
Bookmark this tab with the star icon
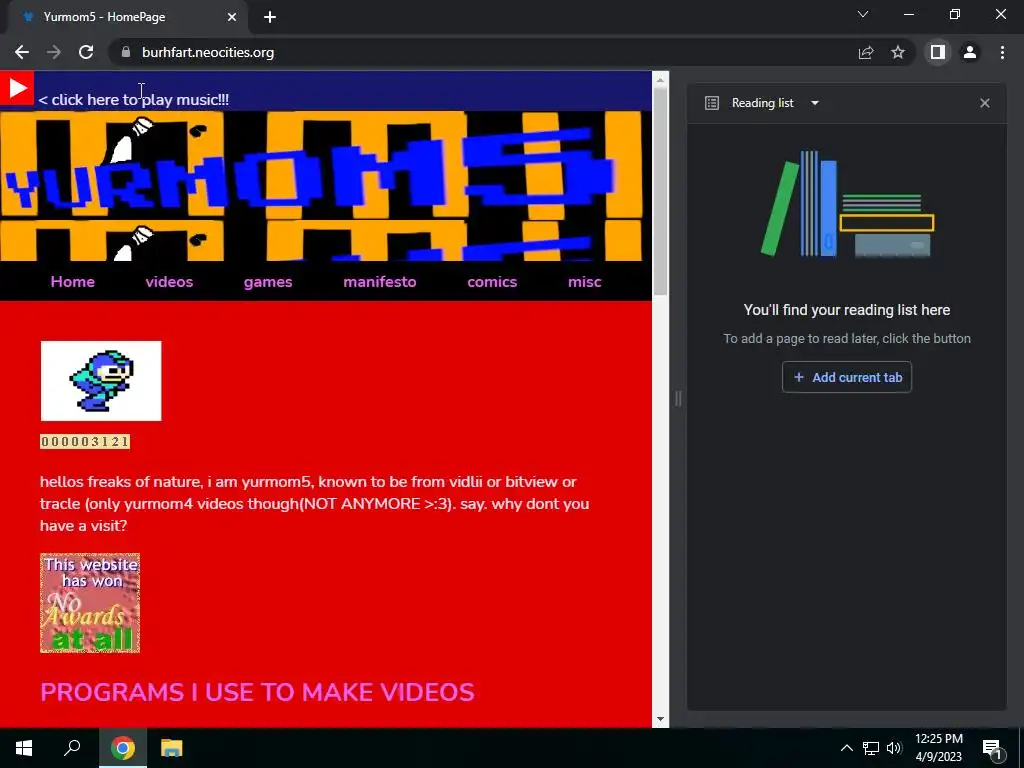coord(898,52)
